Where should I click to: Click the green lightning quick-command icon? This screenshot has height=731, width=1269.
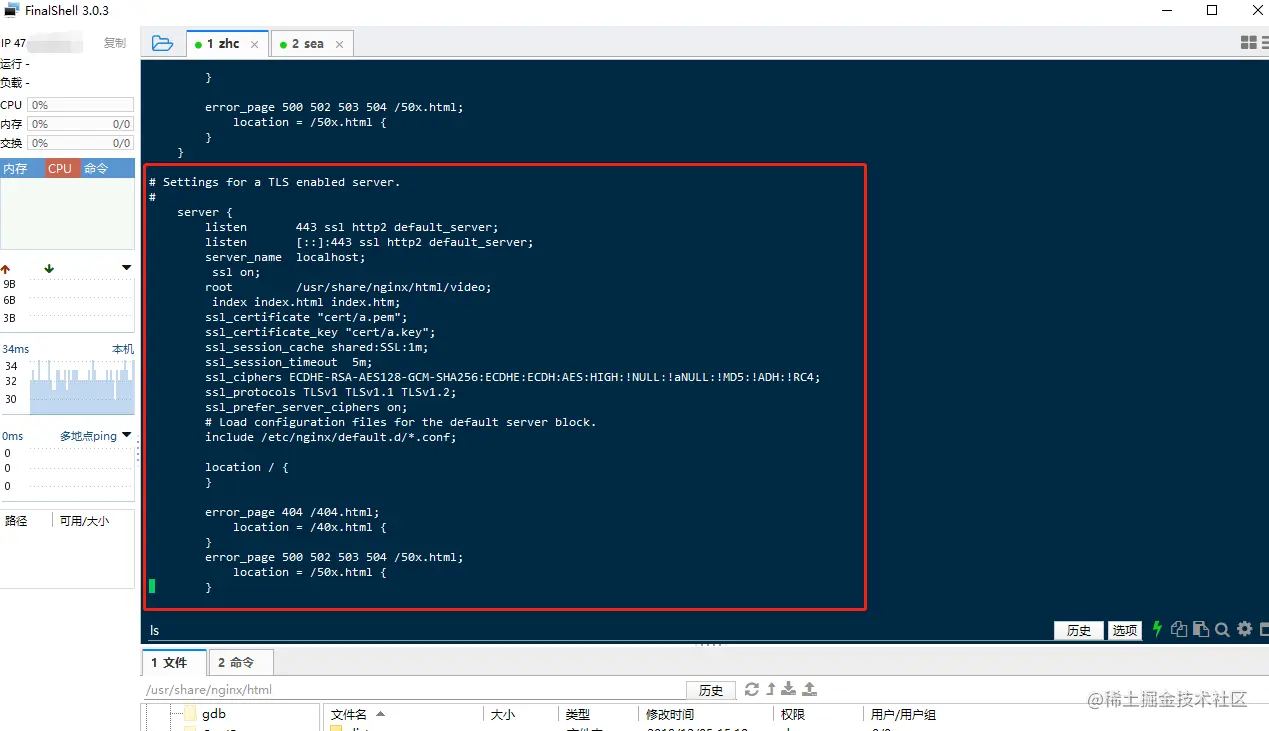[1157, 629]
